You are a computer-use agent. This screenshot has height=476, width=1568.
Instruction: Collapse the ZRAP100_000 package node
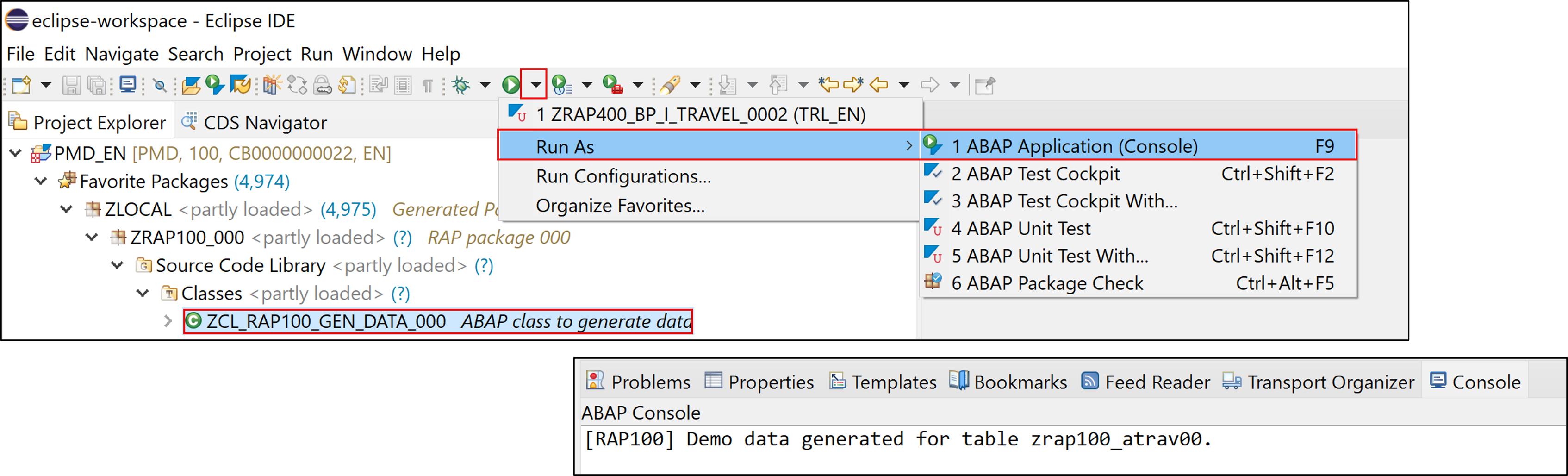[92, 237]
